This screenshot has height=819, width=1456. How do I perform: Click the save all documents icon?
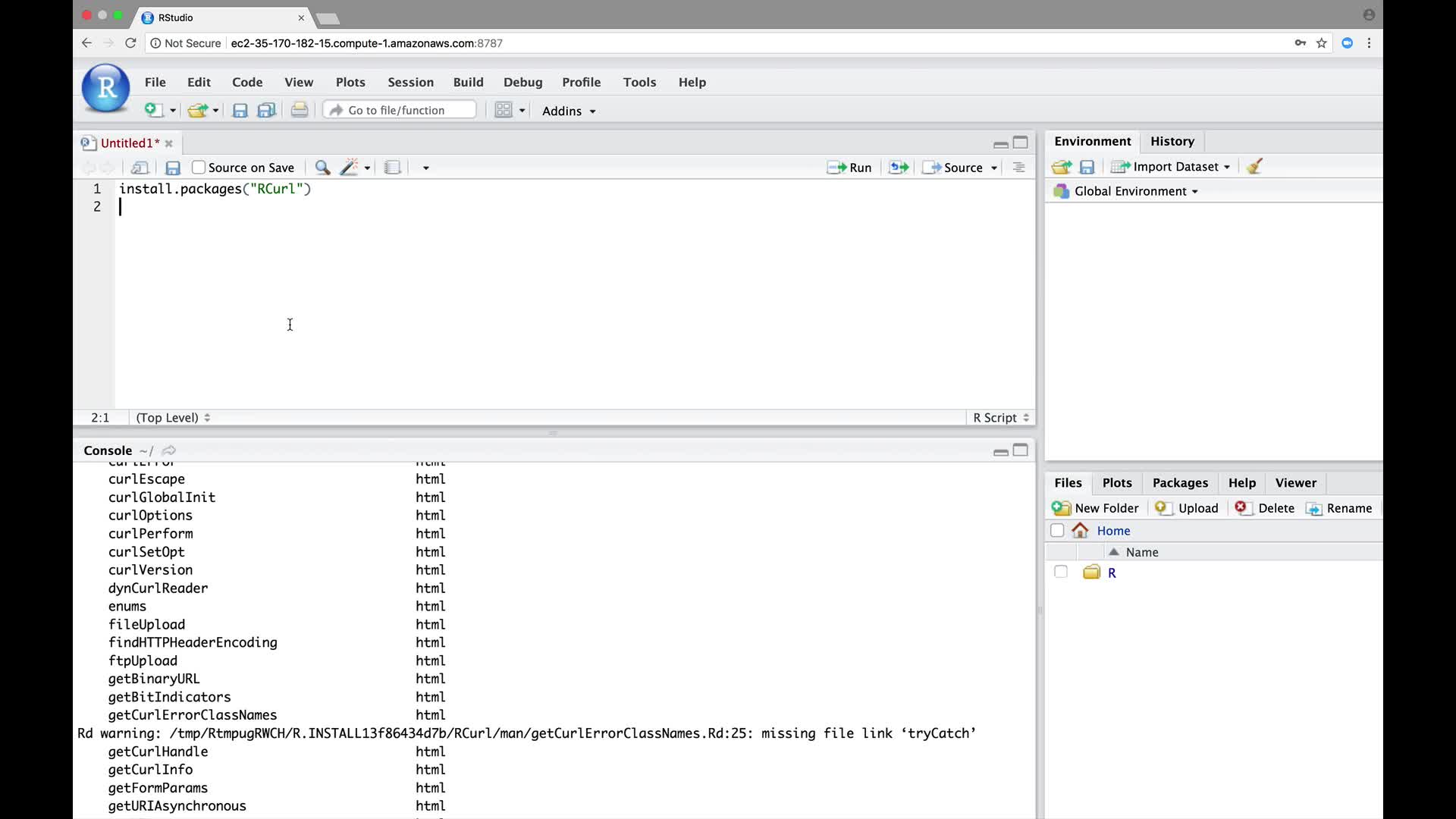point(266,111)
